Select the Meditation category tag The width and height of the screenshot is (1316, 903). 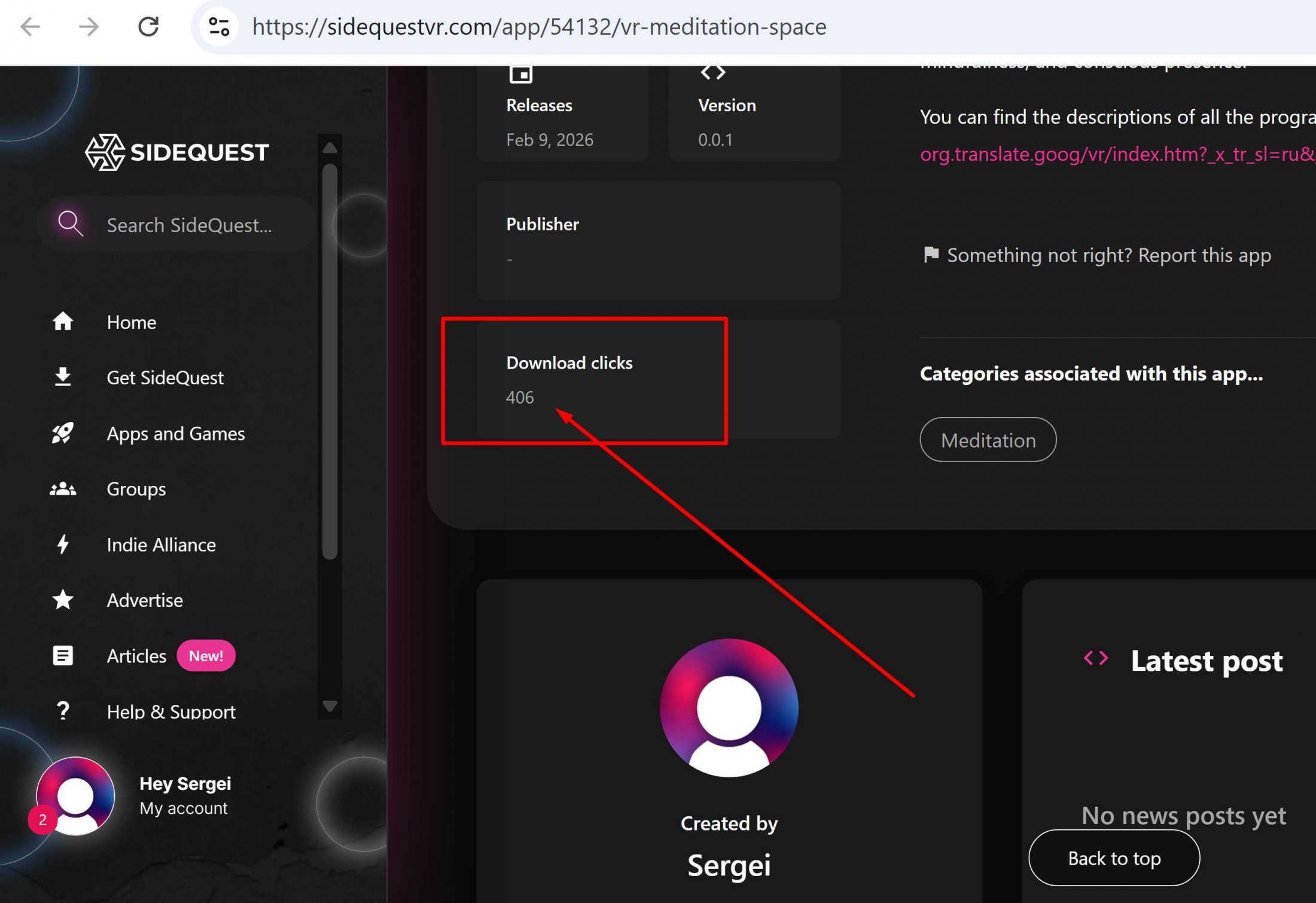988,440
